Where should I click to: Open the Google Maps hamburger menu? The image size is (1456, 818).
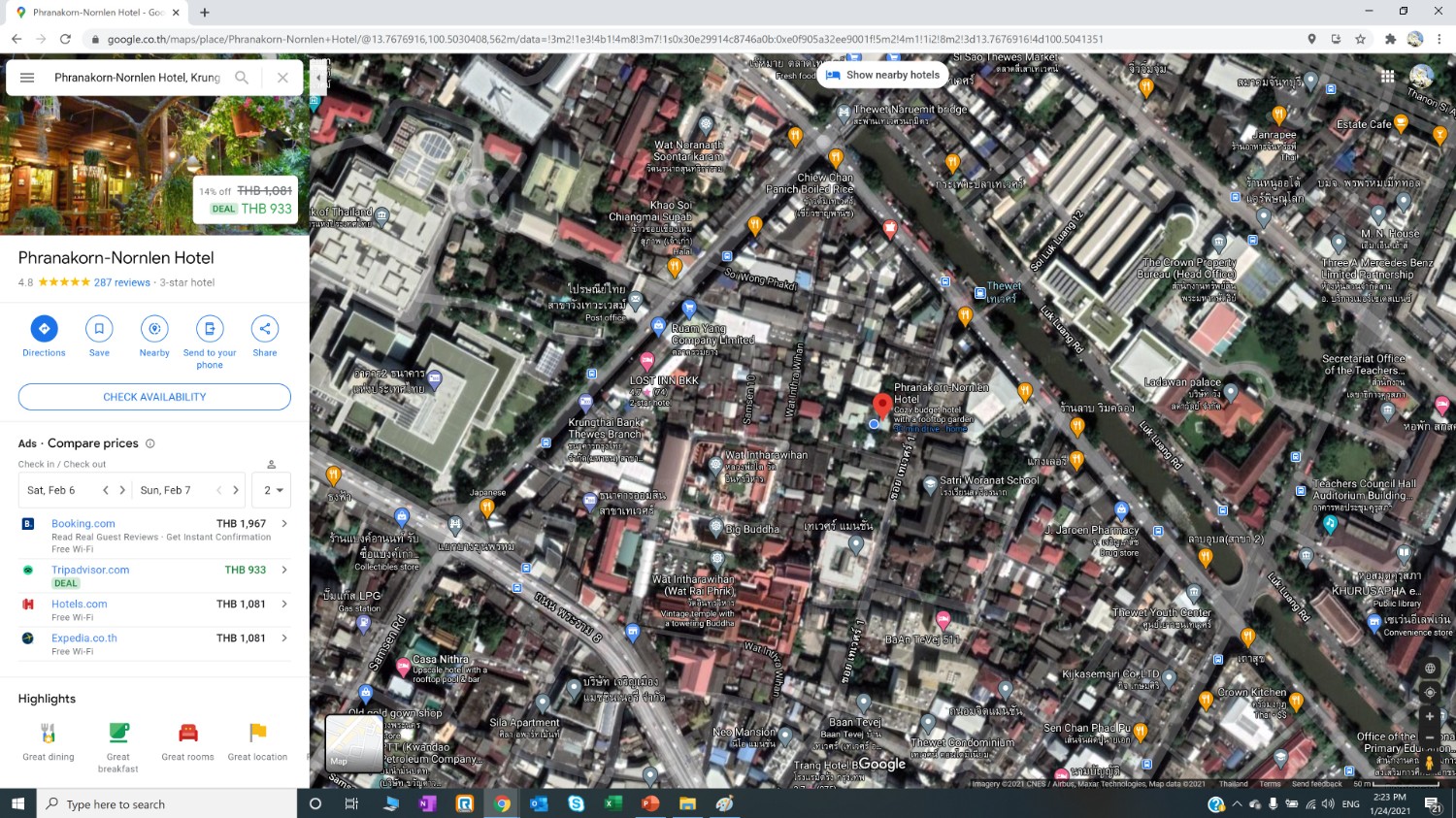[x=27, y=78]
